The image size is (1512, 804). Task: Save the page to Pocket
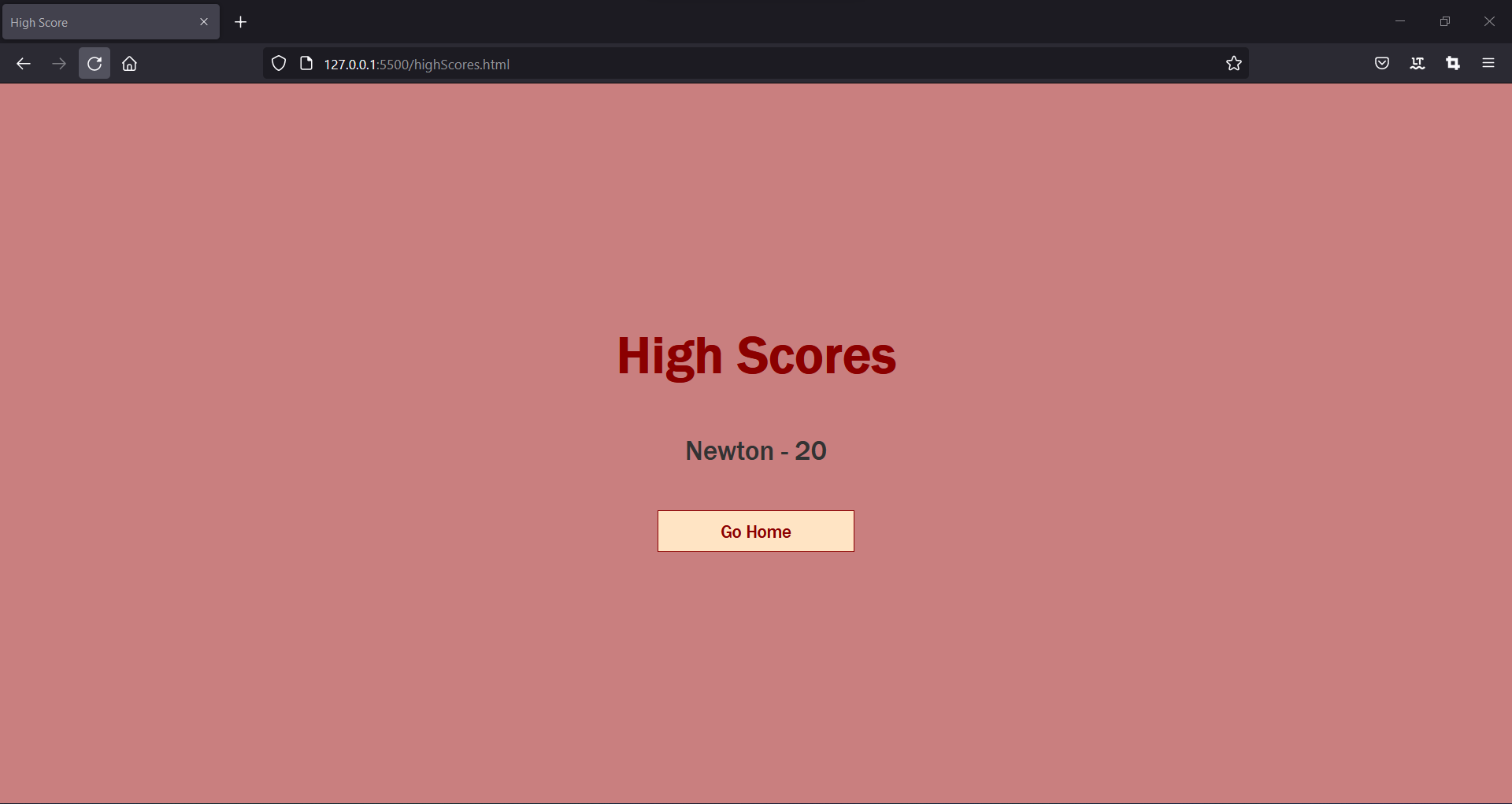1382,63
